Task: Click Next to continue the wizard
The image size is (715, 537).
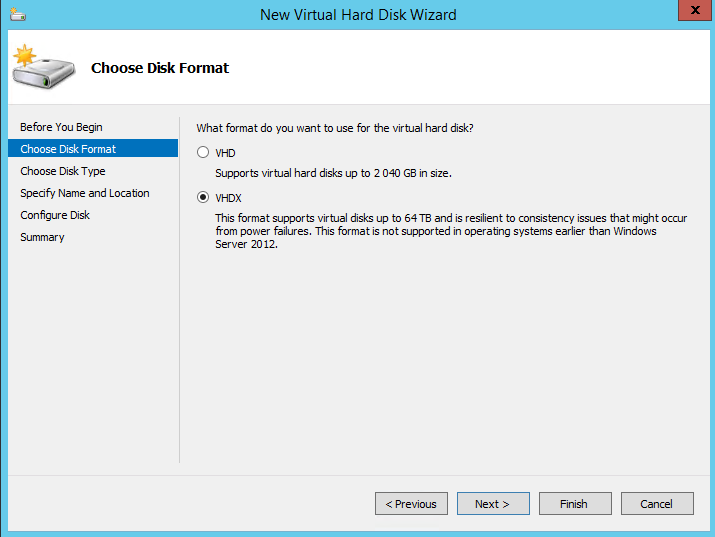Action: (x=493, y=504)
